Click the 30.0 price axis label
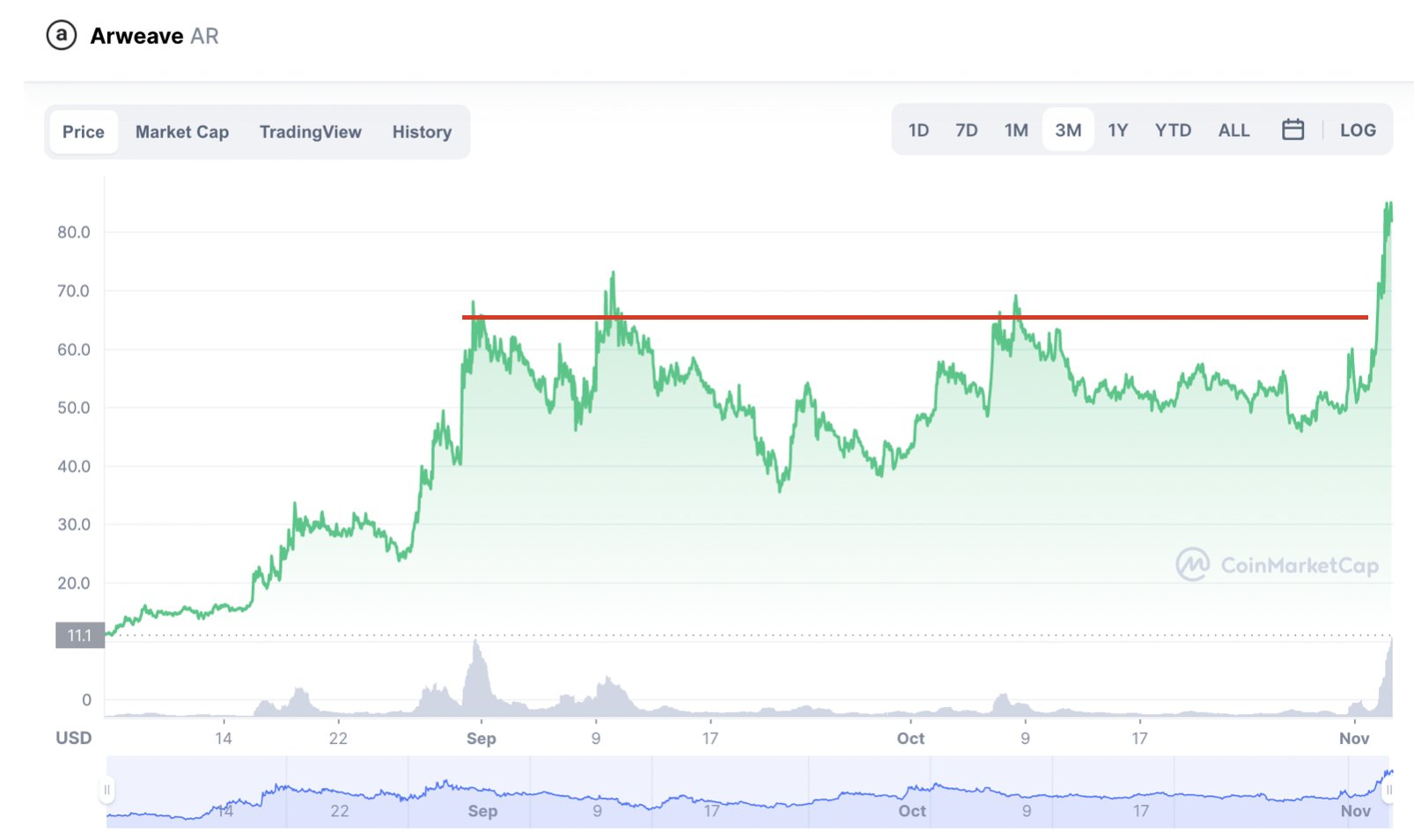The image size is (1414, 840). 74,525
